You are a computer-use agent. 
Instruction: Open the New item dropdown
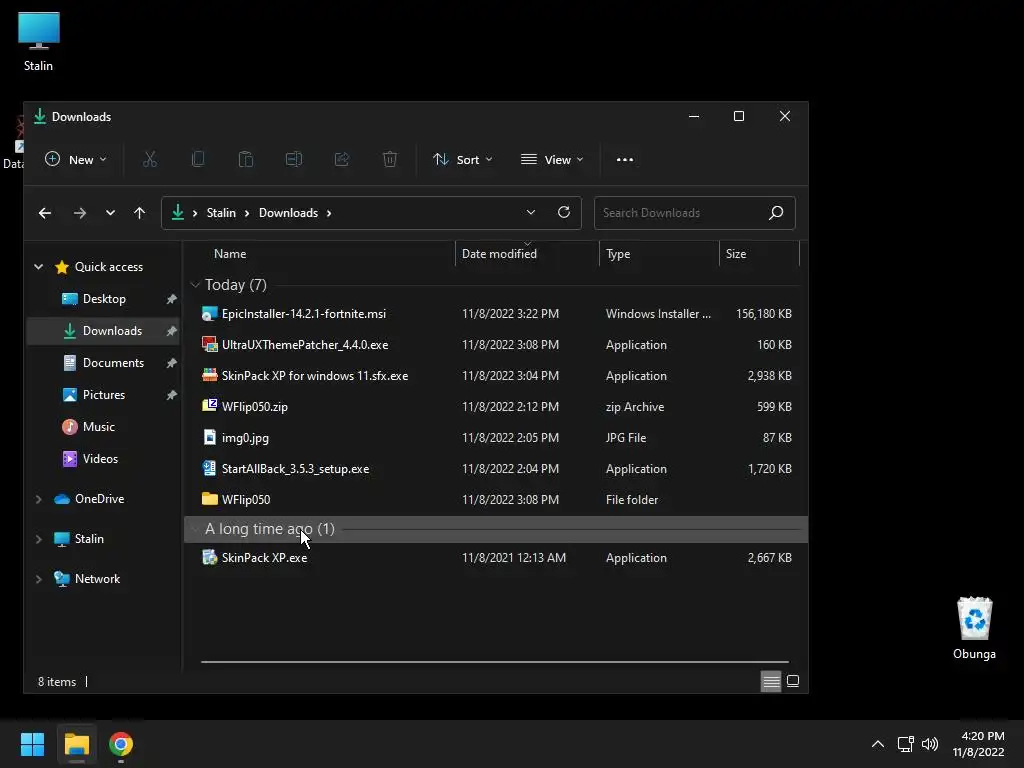tap(76, 159)
